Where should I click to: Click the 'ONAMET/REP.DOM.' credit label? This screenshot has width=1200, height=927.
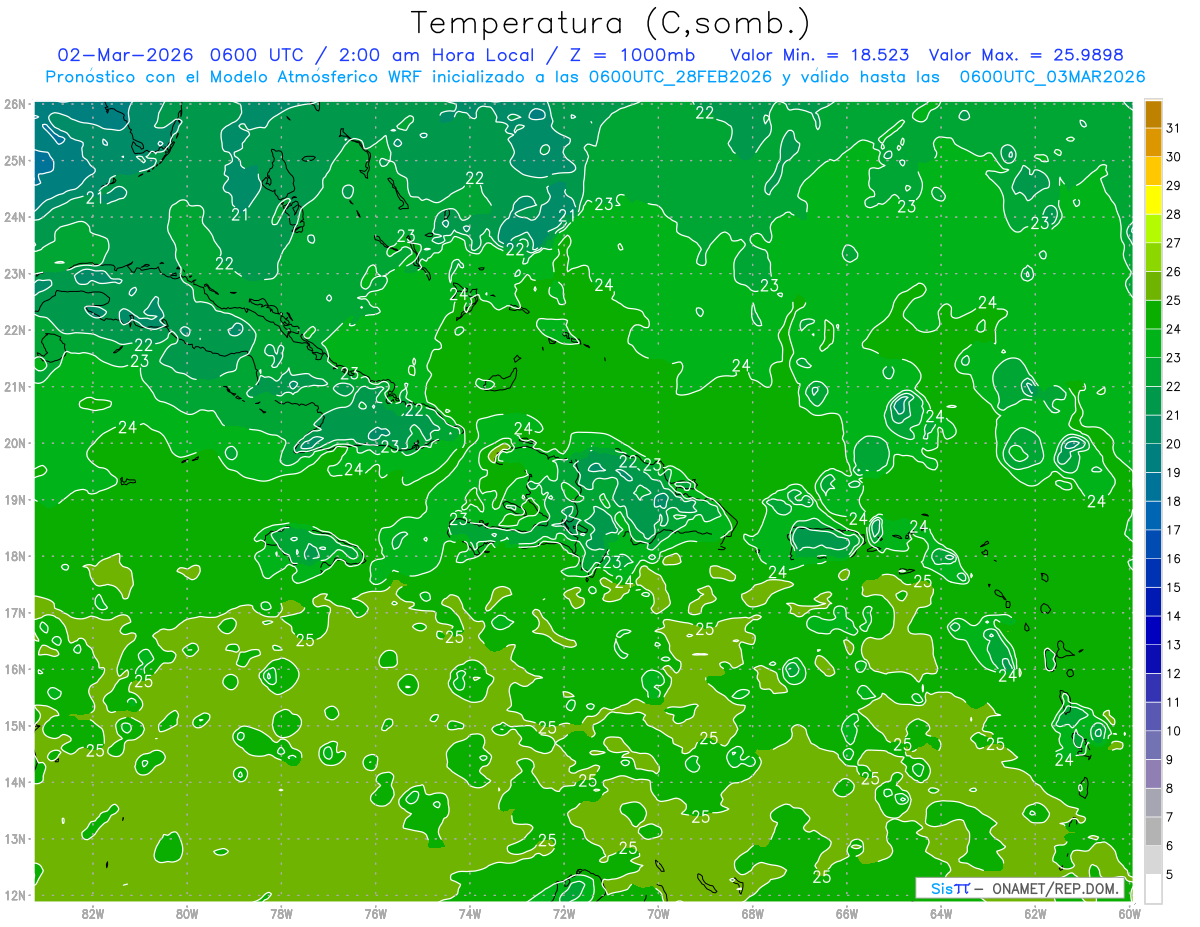tap(1055, 888)
